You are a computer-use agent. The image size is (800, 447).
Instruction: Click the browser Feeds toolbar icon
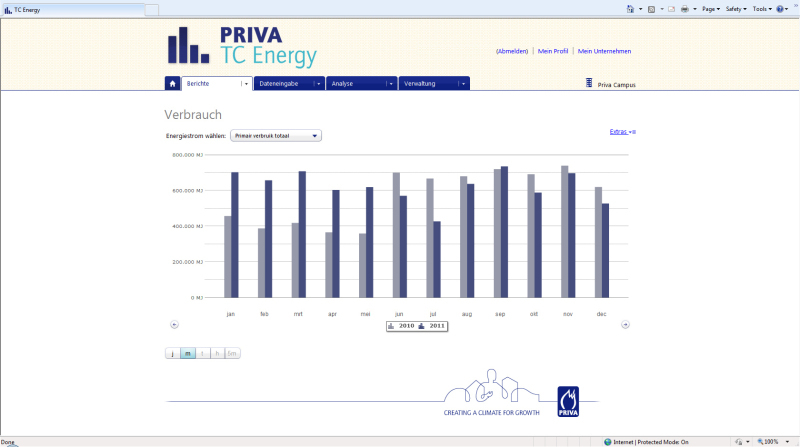[x=652, y=9]
